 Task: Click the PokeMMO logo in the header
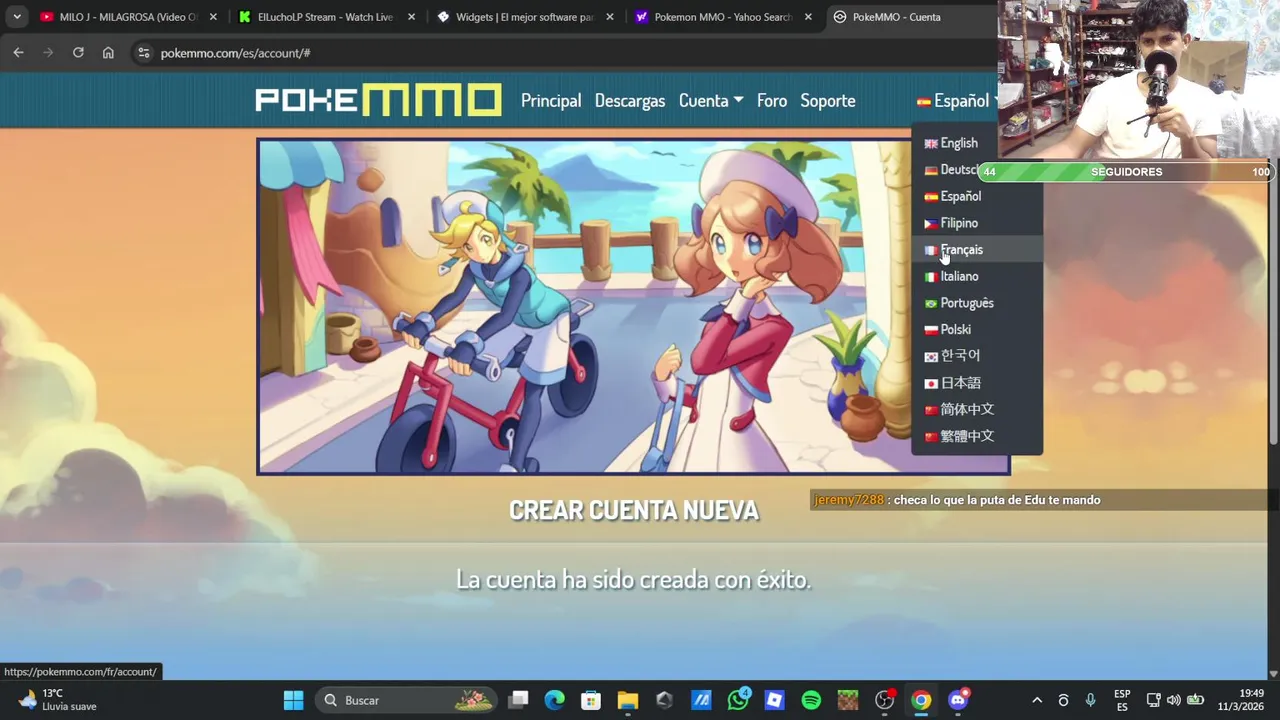click(378, 100)
